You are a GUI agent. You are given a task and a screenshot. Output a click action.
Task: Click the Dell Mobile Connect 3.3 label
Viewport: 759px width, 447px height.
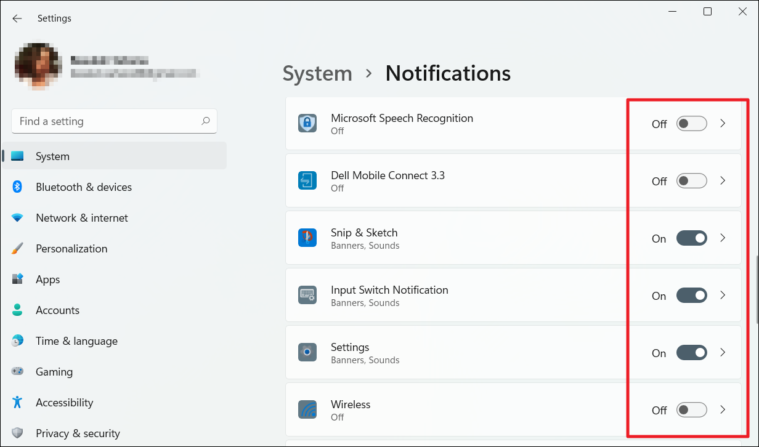pos(388,175)
